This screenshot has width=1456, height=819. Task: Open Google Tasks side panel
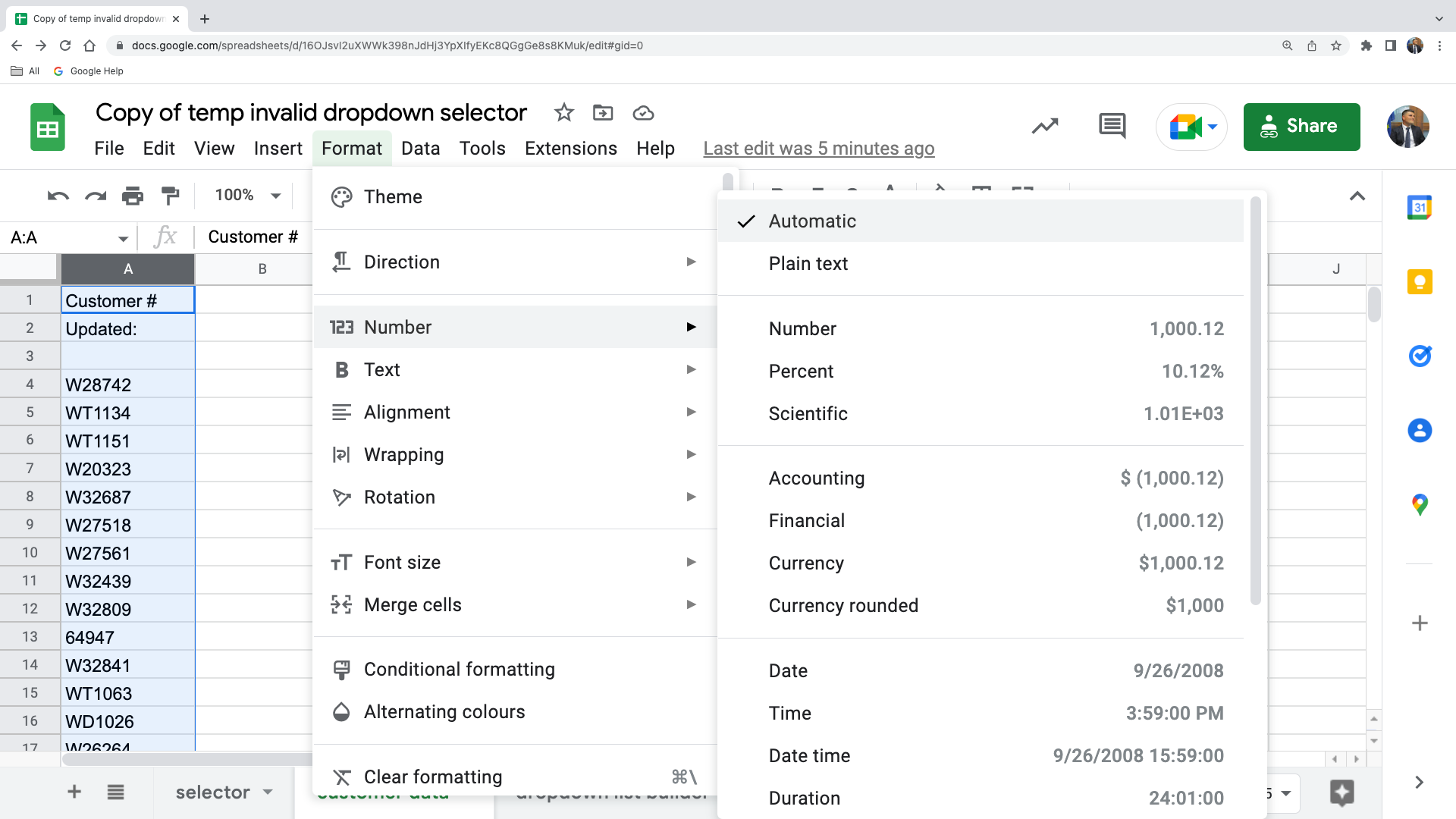click(1420, 356)
